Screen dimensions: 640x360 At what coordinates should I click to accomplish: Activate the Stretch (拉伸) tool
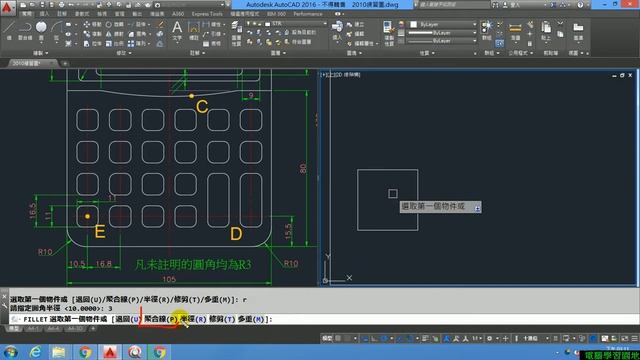click(93, 44)
